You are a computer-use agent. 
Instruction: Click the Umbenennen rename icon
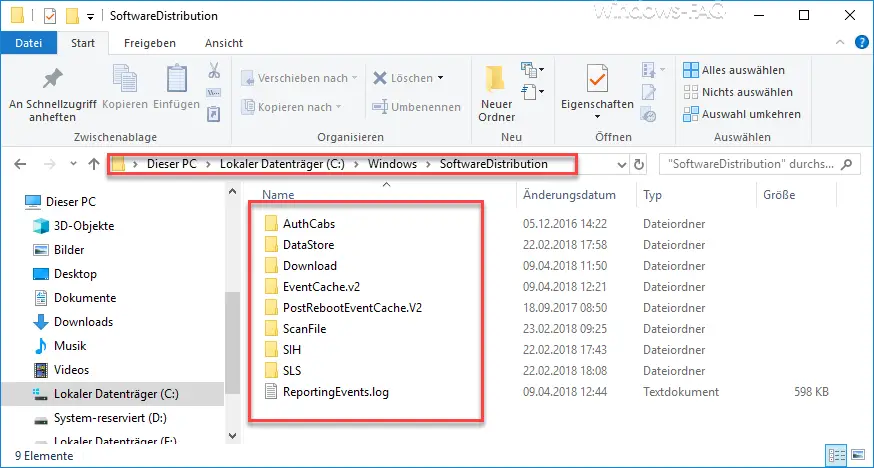(380, 106)
